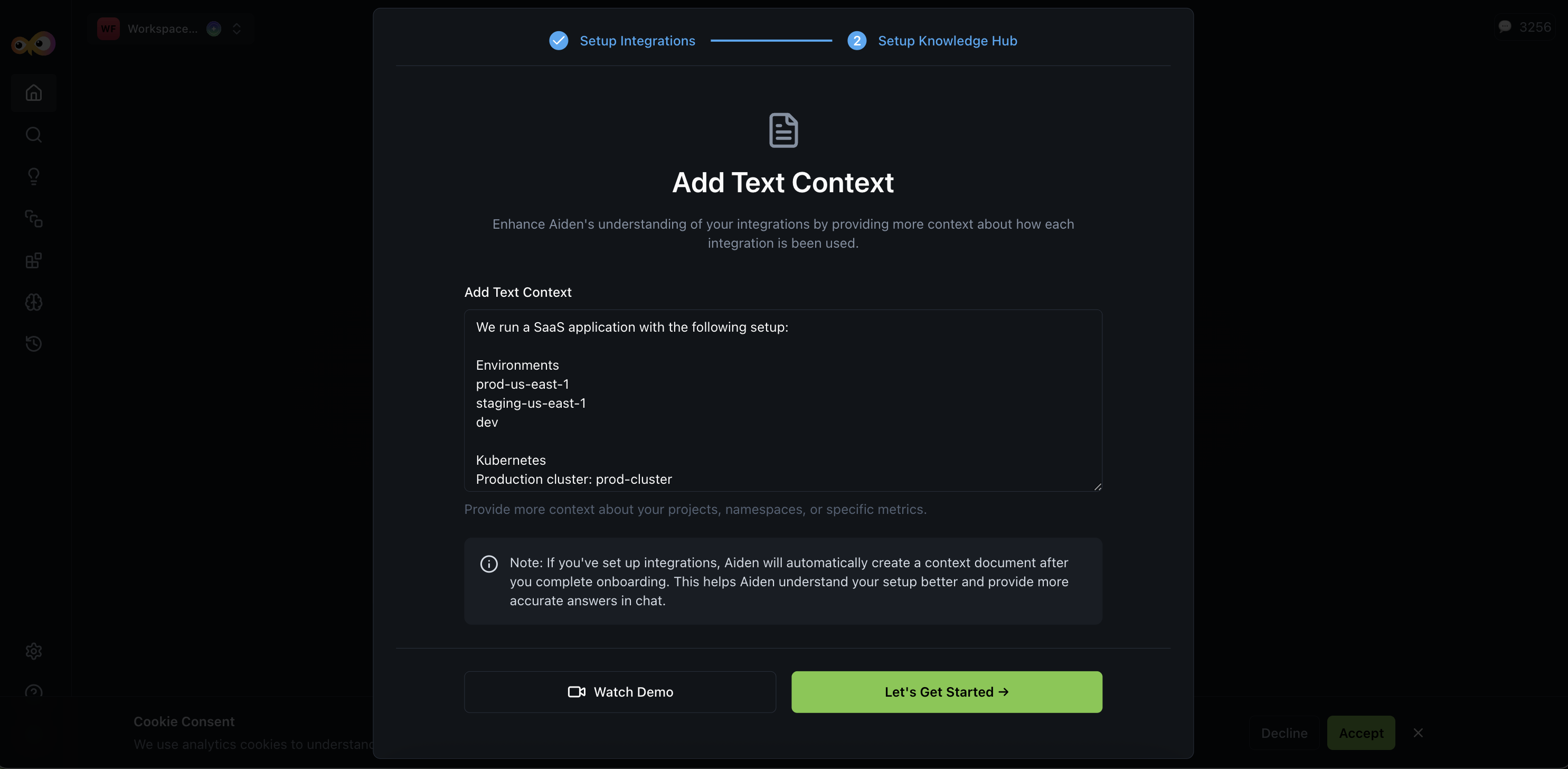Select the Integrations connections icon

click(x=33, y=219)
